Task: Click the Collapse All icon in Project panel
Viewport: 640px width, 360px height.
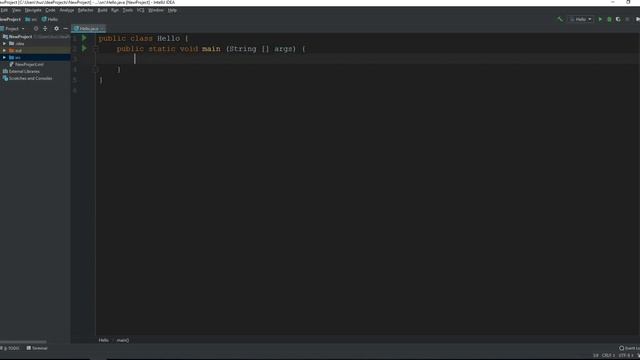Action: [x=45, y=29]
